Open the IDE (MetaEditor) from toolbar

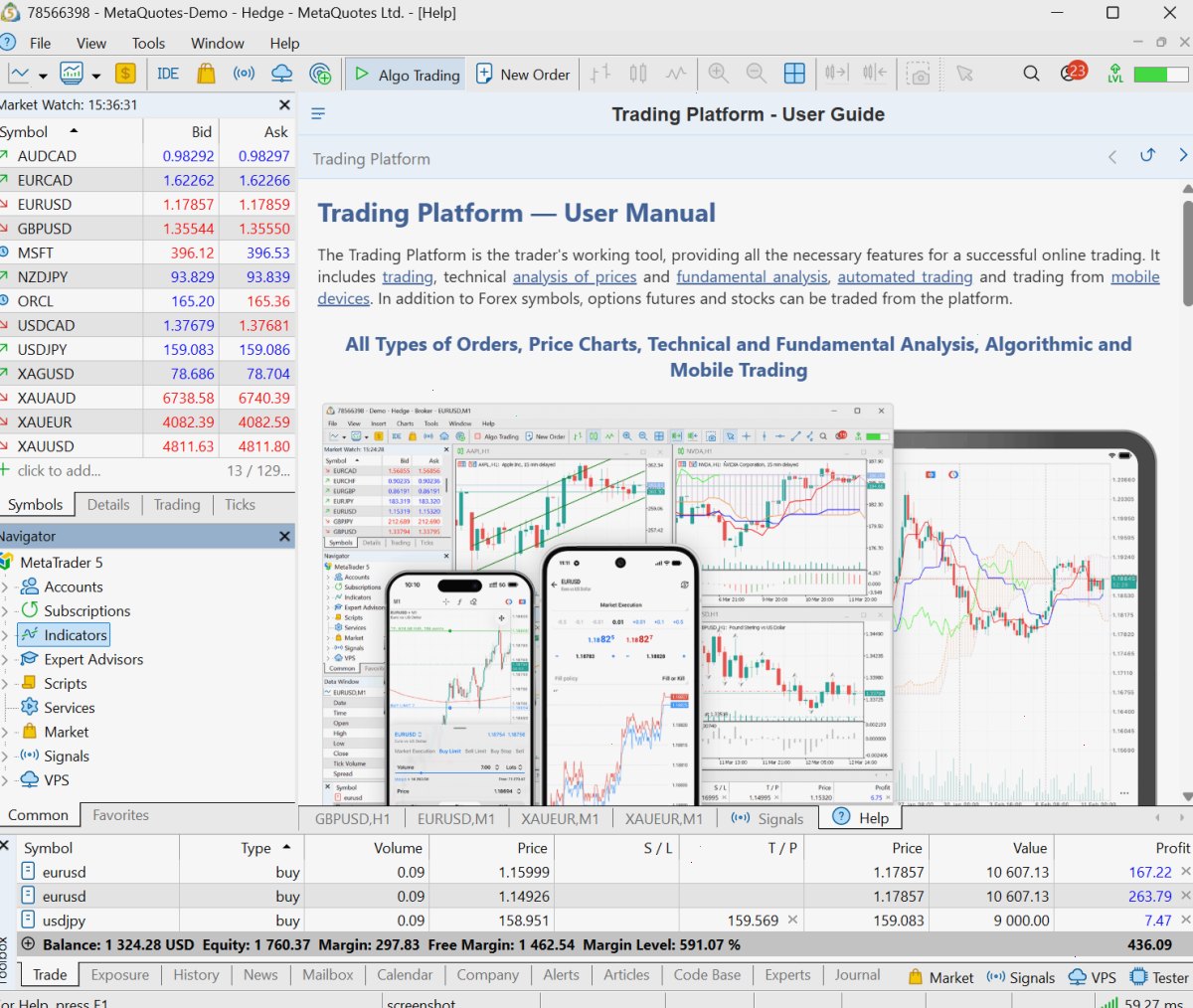[x=168, y=74]
